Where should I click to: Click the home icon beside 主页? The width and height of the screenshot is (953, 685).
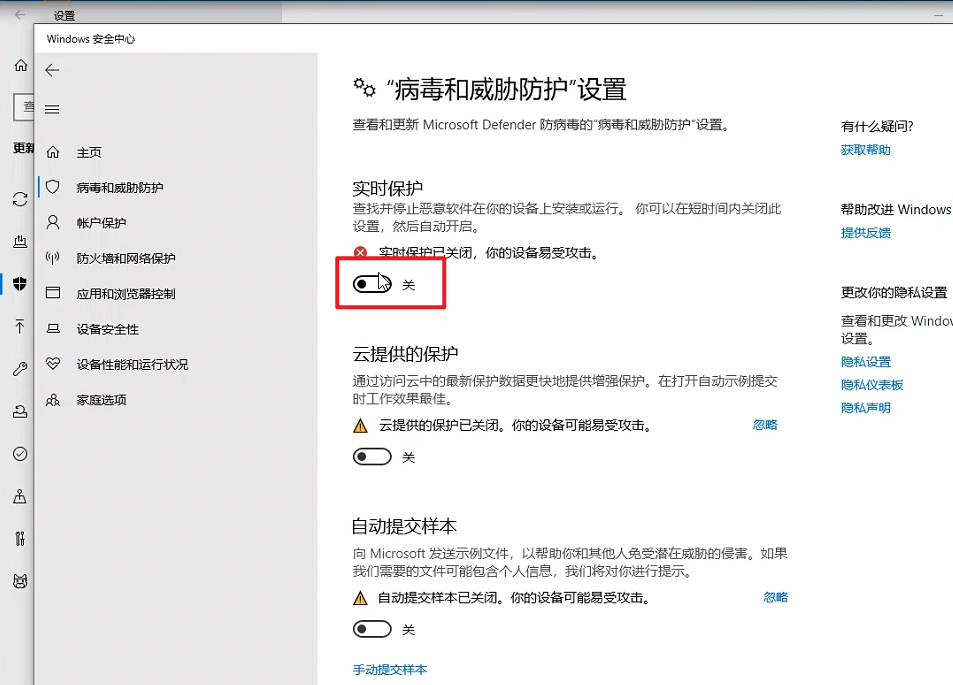54,152
